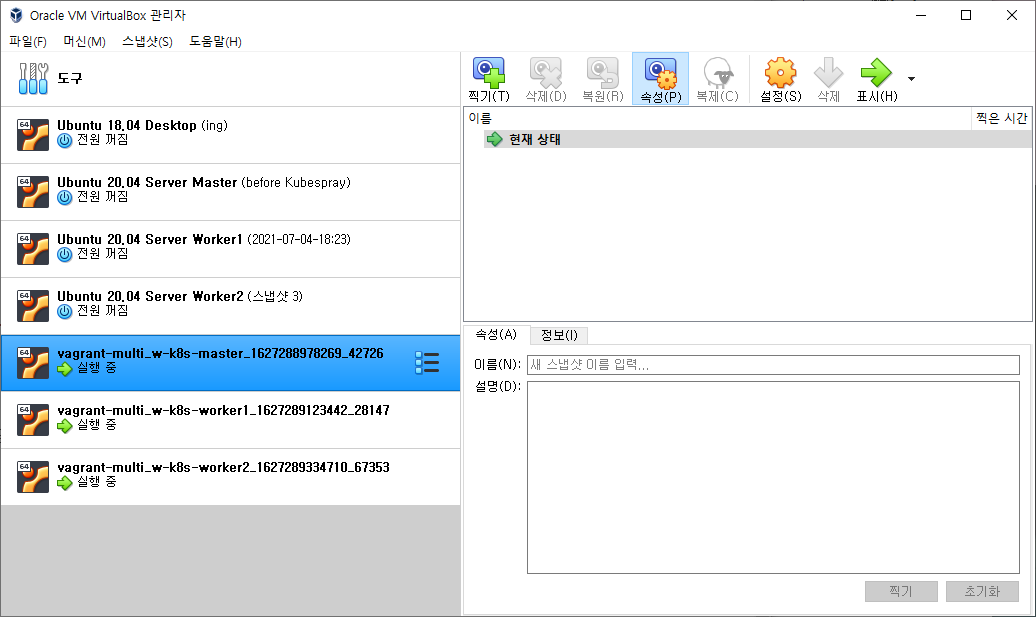The image size is (1036, 617).
Task: Open the machine tools menu icon for k8s-master
Action: 427,363
